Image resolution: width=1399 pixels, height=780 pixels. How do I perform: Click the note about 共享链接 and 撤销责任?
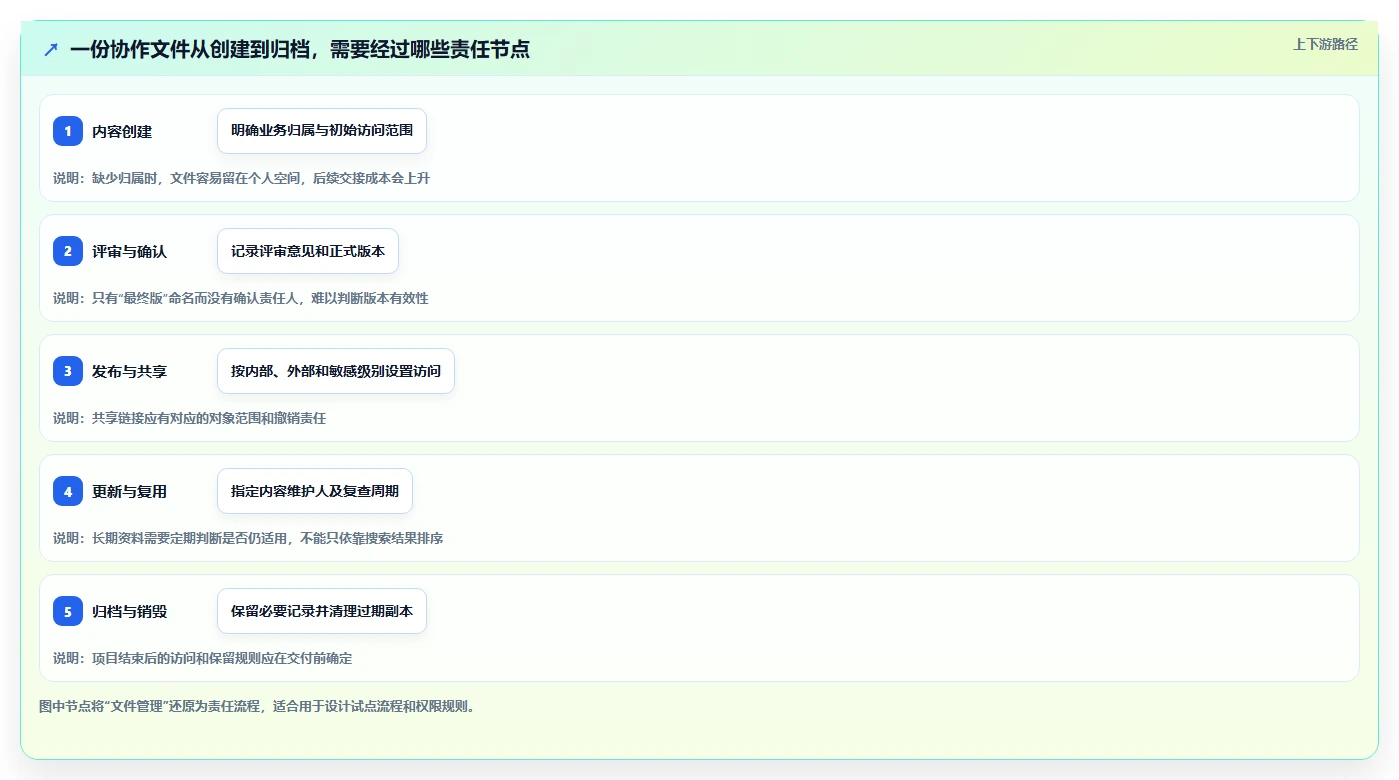coord(189,418)
